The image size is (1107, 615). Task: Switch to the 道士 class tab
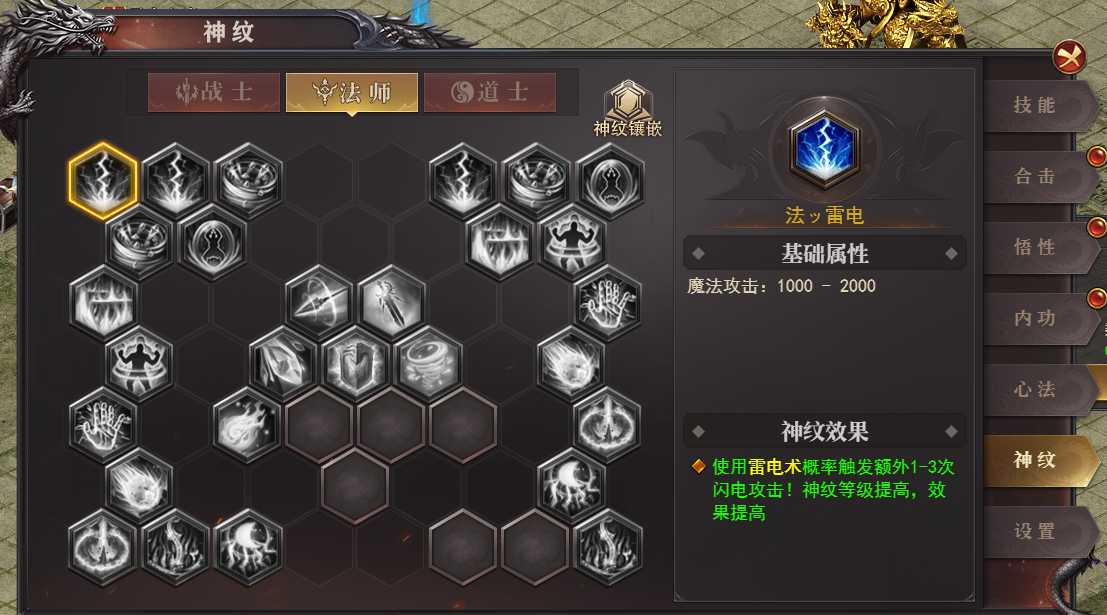[490, 92]
